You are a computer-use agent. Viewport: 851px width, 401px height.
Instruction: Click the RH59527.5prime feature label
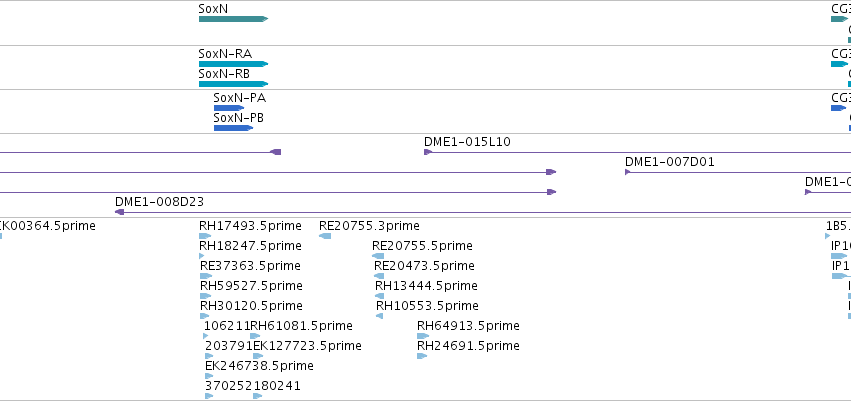point(251,285)
